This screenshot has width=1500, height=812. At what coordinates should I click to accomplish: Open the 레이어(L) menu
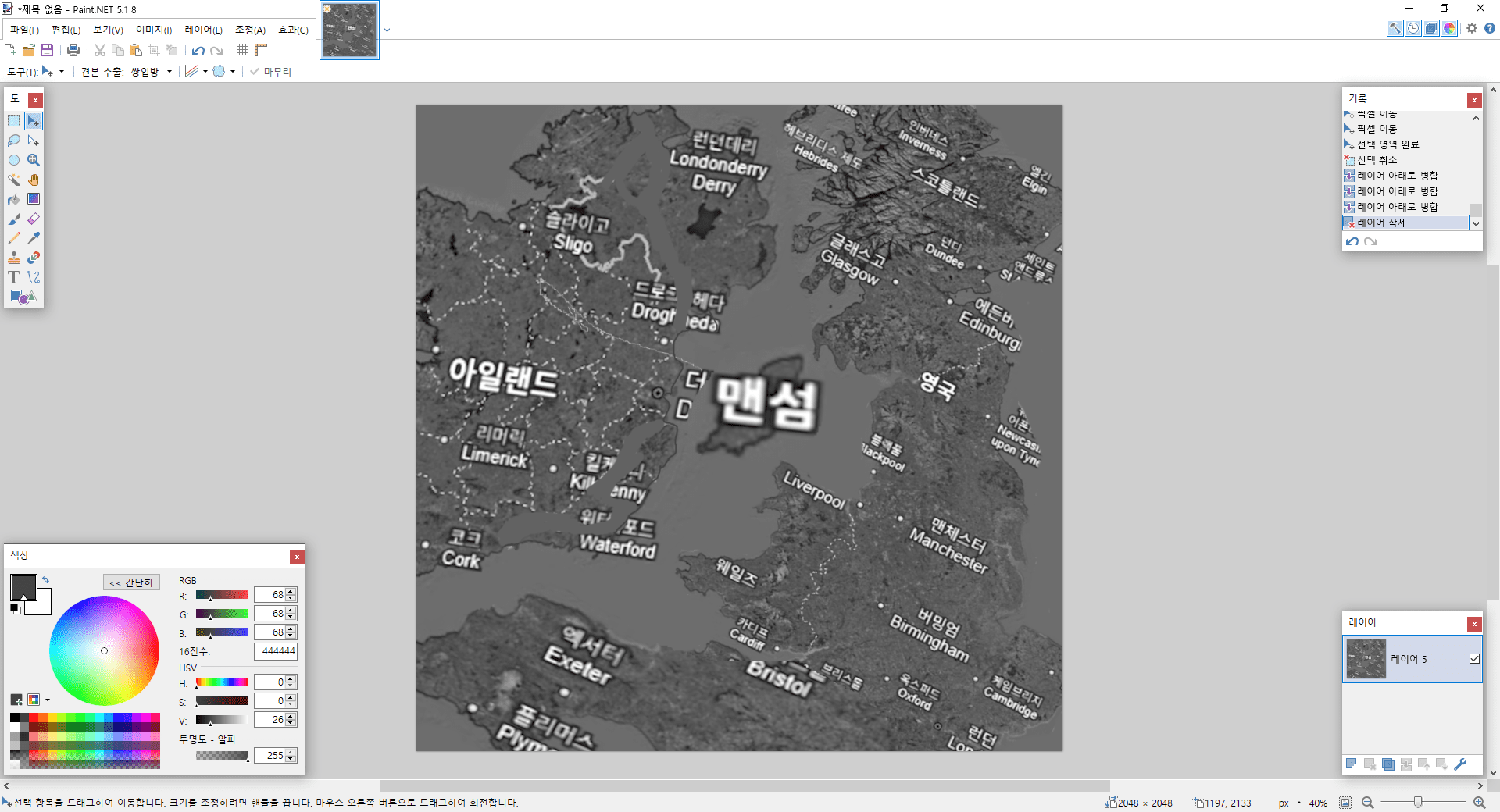(203, 30)
